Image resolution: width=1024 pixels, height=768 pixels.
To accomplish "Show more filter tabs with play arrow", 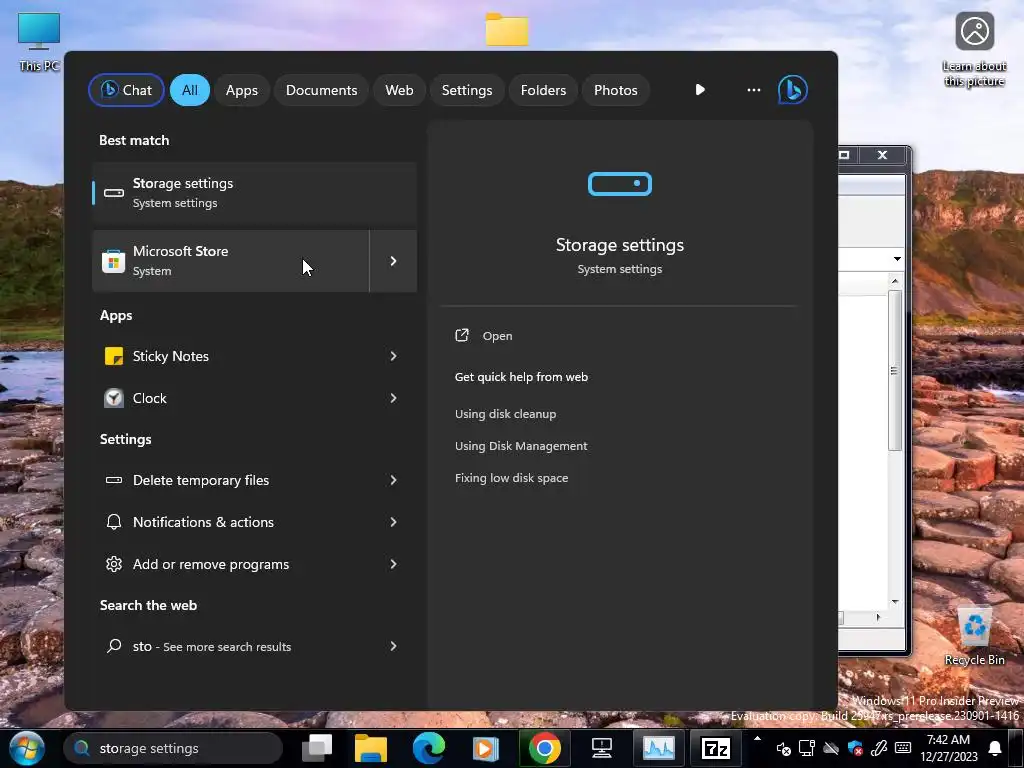I will click(x=700, y=89).
